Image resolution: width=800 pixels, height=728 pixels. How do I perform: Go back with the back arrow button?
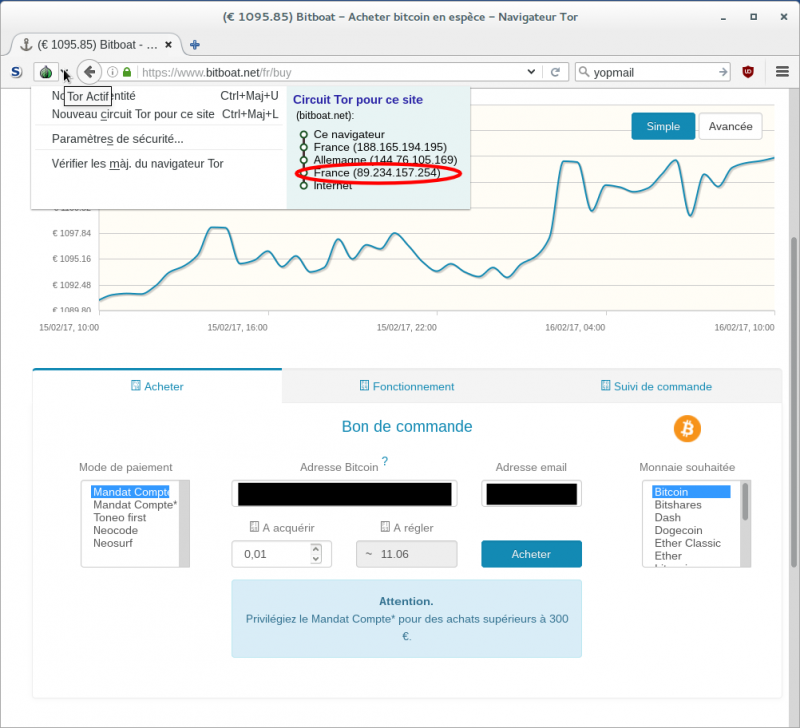[89, 72]
